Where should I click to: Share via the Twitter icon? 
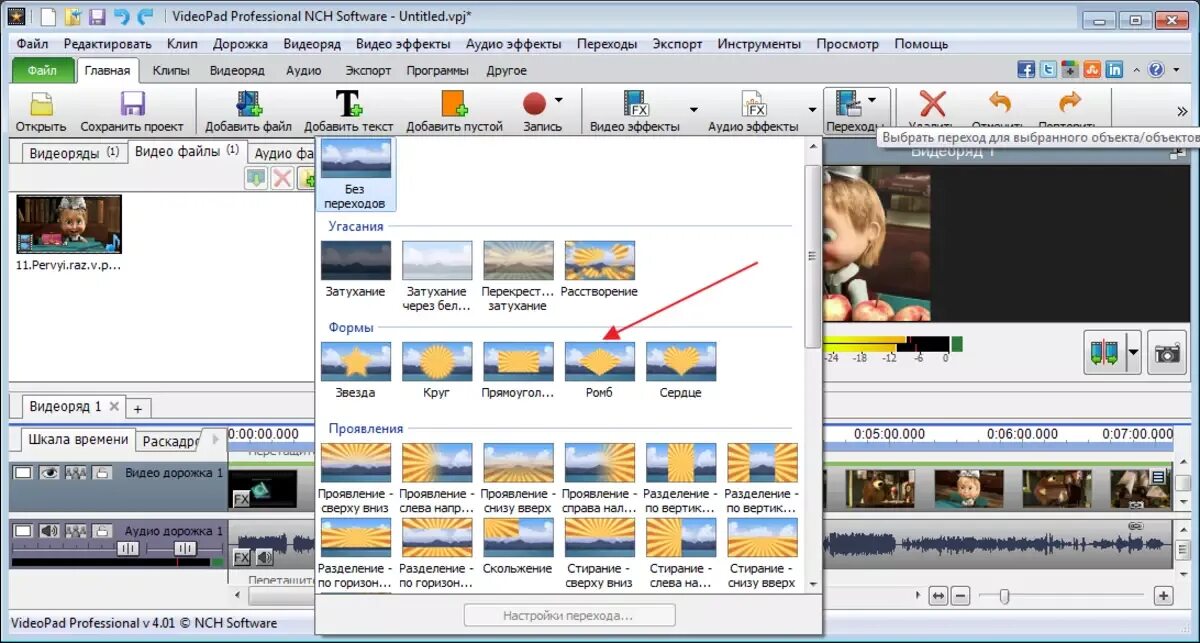(x=1048, y=70)
